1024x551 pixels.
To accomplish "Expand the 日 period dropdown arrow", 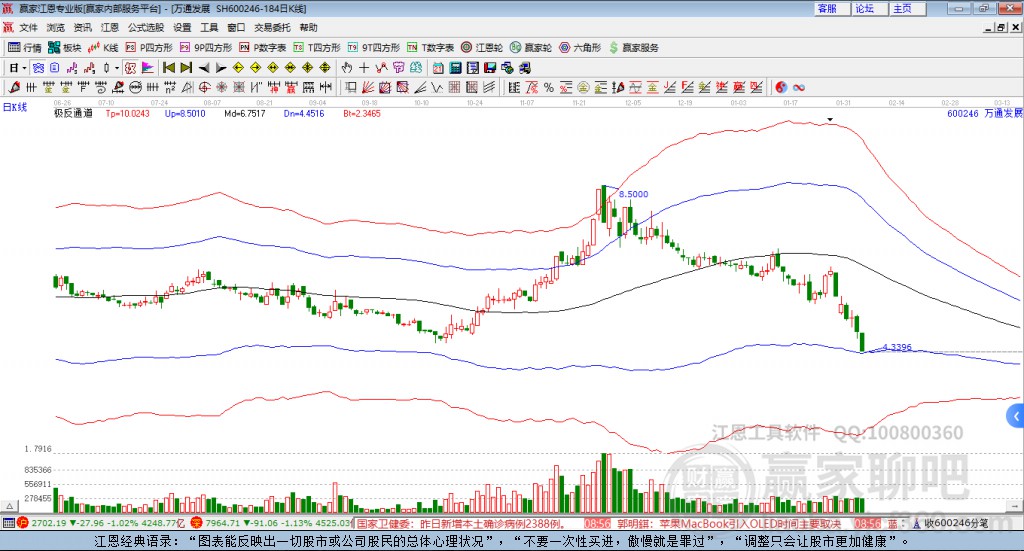I will pyautogui.click(x=24, y=67).
